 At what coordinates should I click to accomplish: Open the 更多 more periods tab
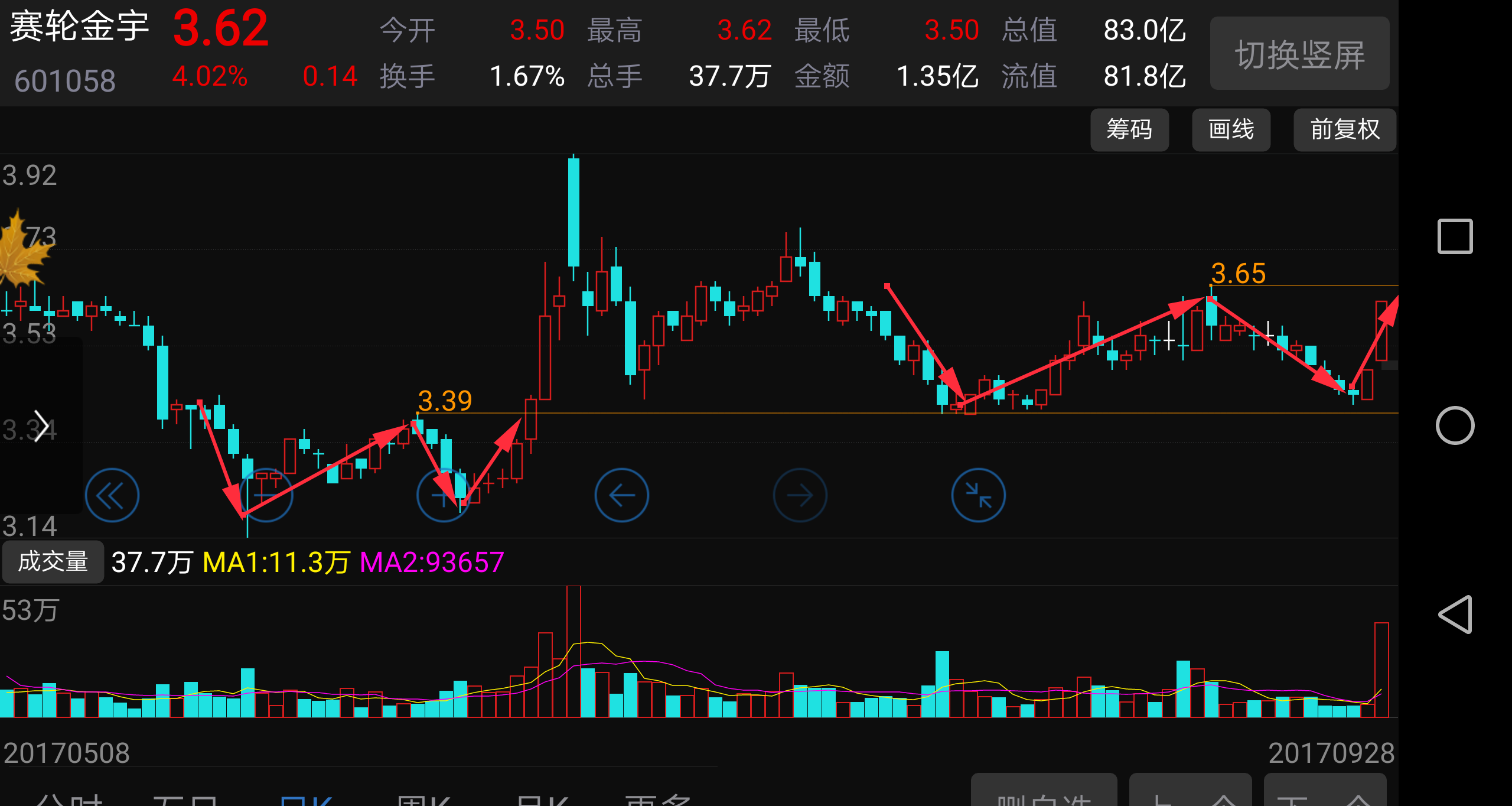click(657, 800)
